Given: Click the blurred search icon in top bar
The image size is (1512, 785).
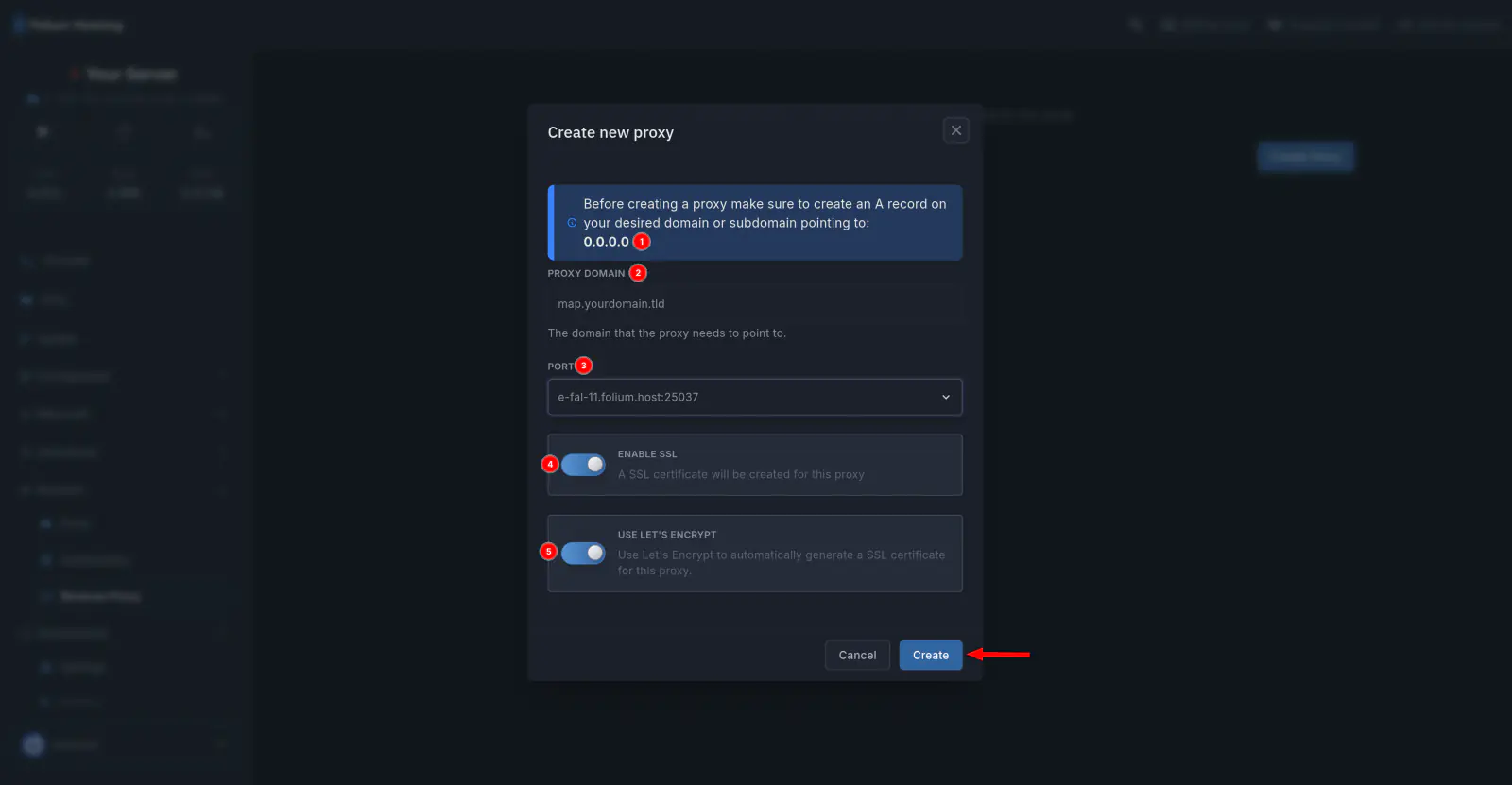Looking at the screenshot, I should coord(1136,26).
